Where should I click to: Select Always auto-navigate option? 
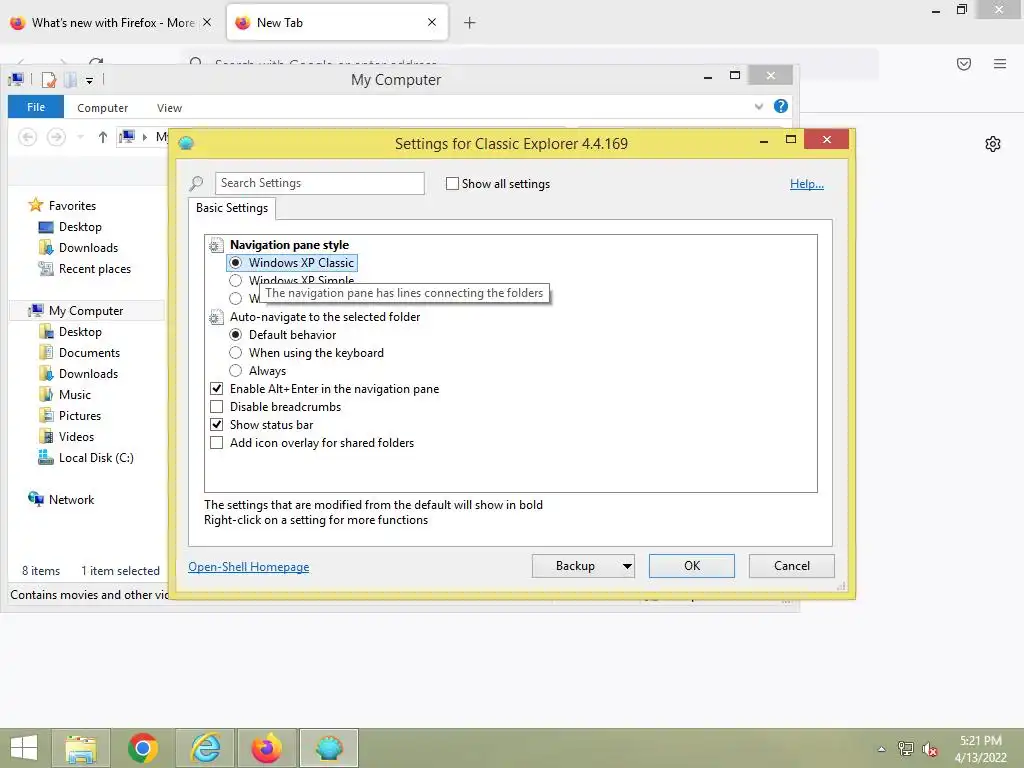[236, 371]
